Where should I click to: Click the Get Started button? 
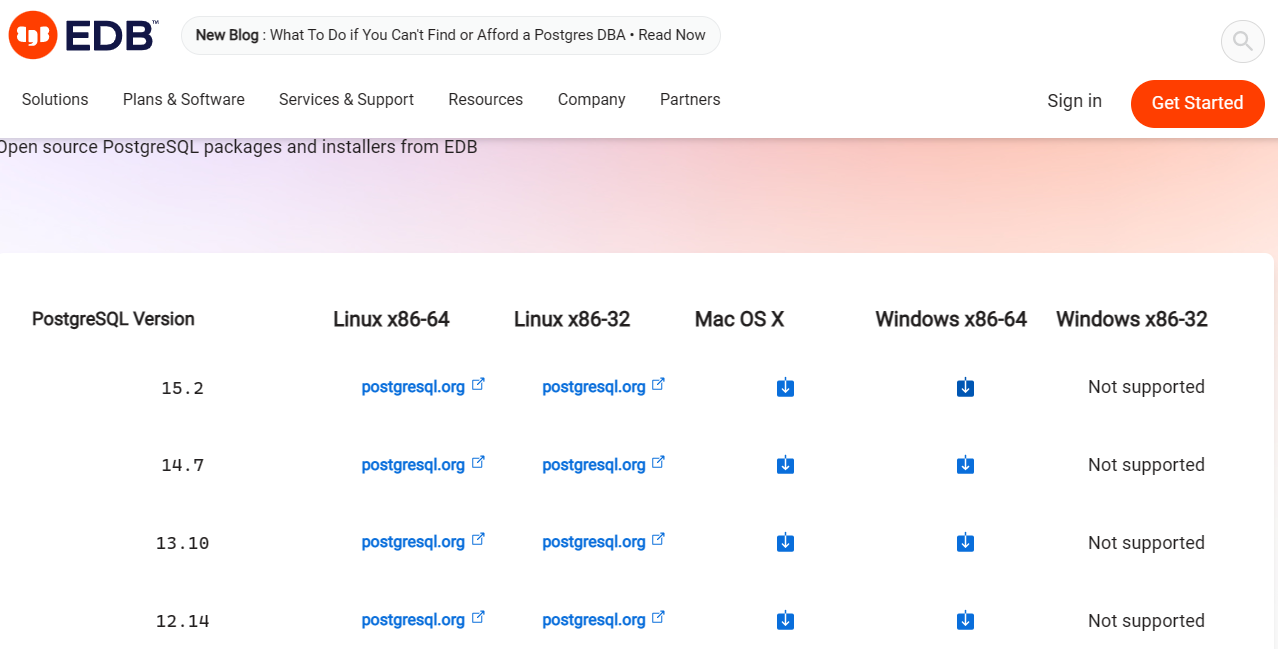coord(1198,103)
